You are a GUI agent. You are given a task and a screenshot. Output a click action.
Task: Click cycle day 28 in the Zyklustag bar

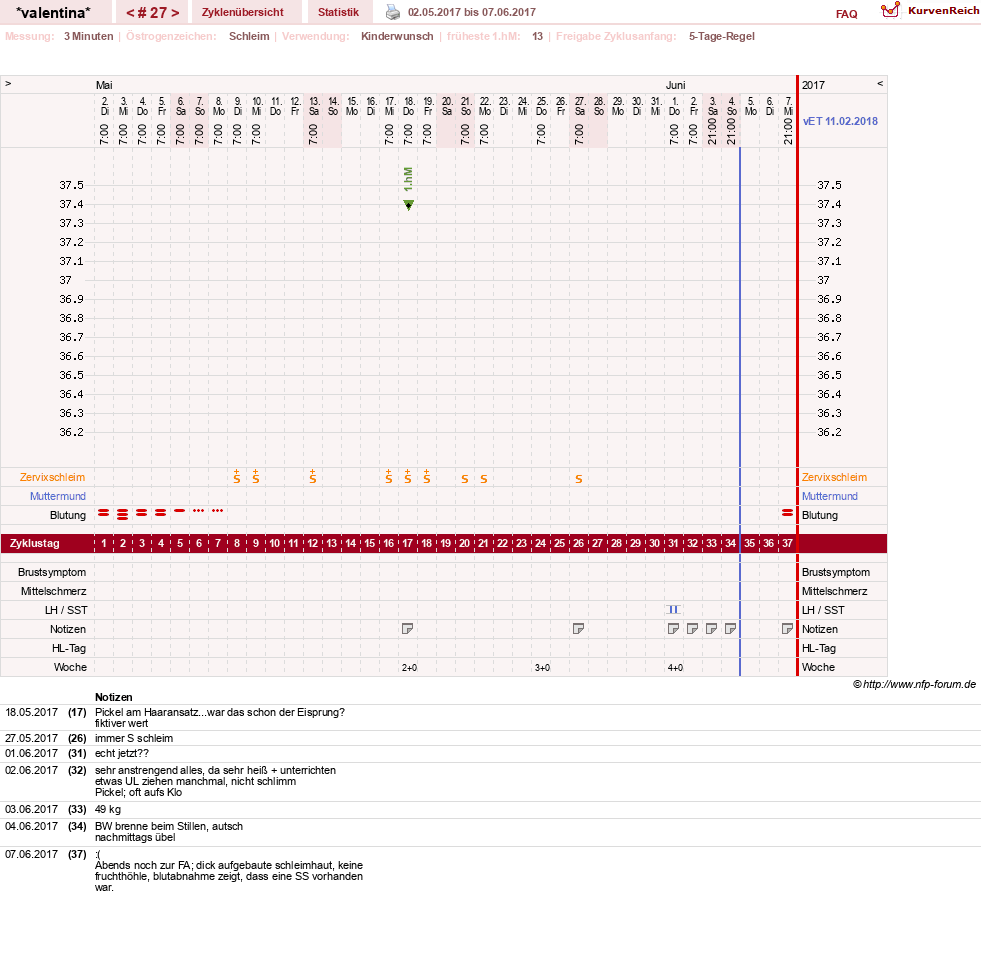click(616, 543)
